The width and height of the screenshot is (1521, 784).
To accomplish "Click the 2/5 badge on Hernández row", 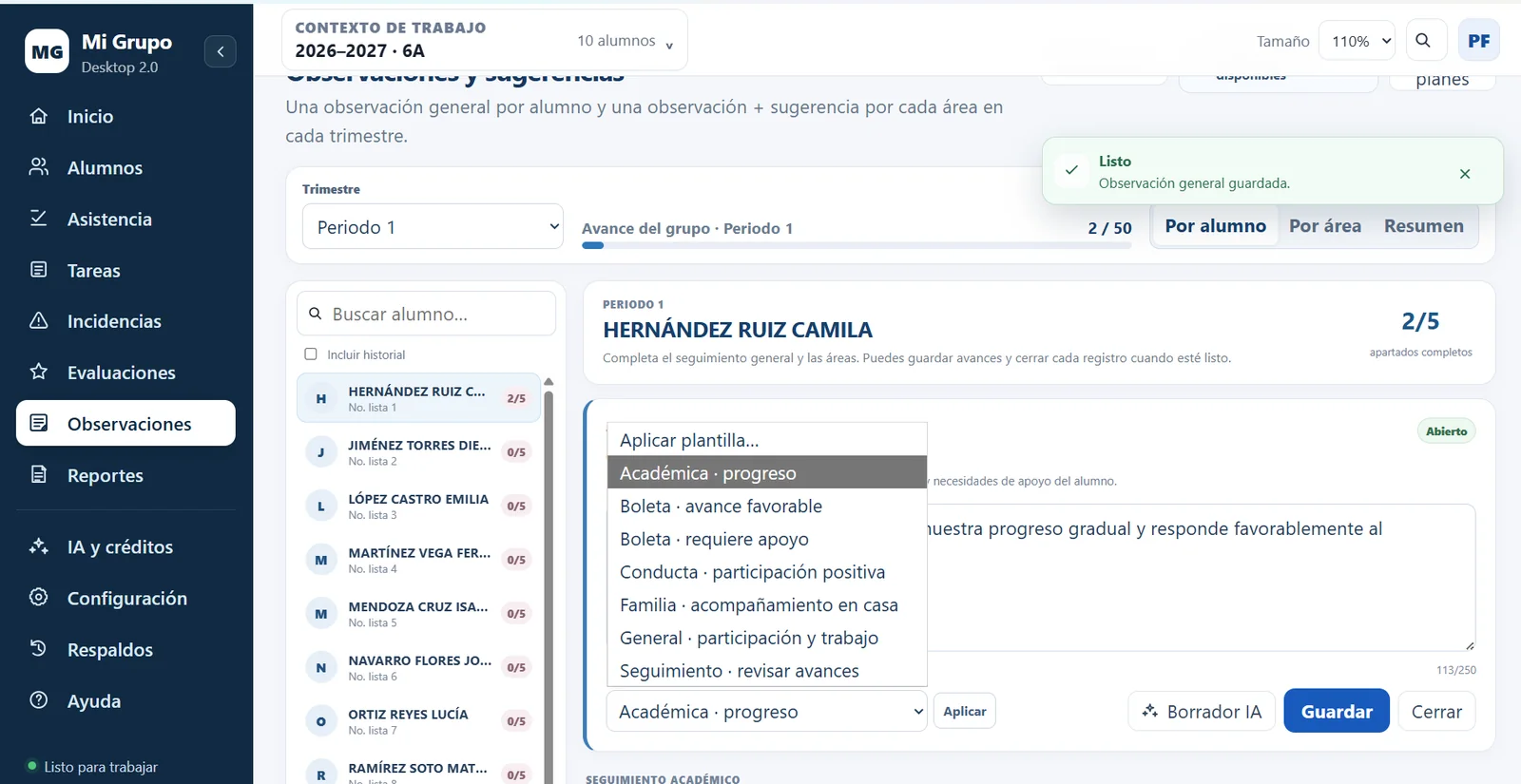I will point(516,398).
